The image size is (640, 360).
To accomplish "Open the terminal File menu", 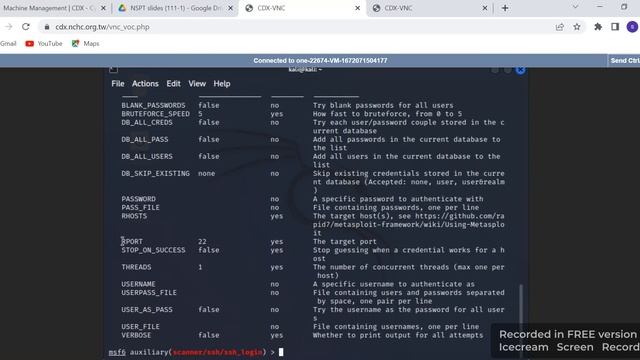I will 118,84.
